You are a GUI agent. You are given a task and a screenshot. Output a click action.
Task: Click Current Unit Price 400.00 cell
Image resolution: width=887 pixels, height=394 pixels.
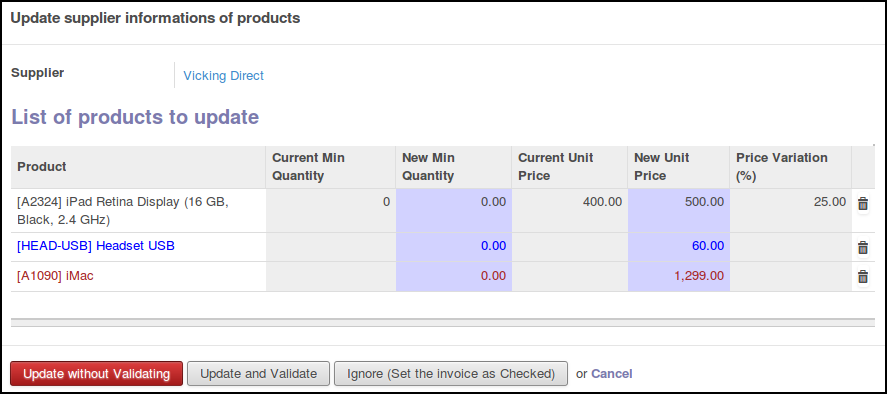click(570, 211)
